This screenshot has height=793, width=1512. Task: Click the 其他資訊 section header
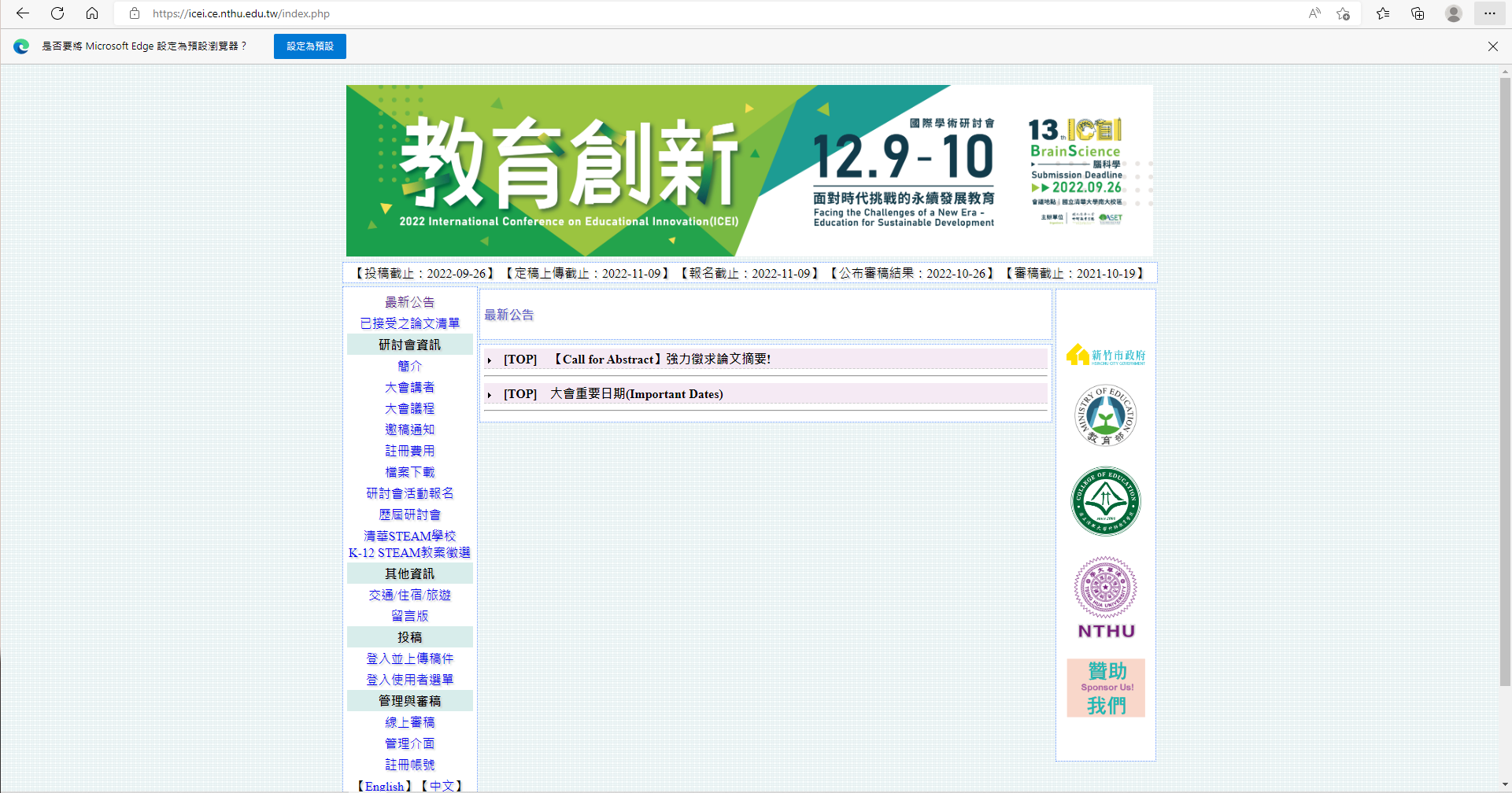409,574
